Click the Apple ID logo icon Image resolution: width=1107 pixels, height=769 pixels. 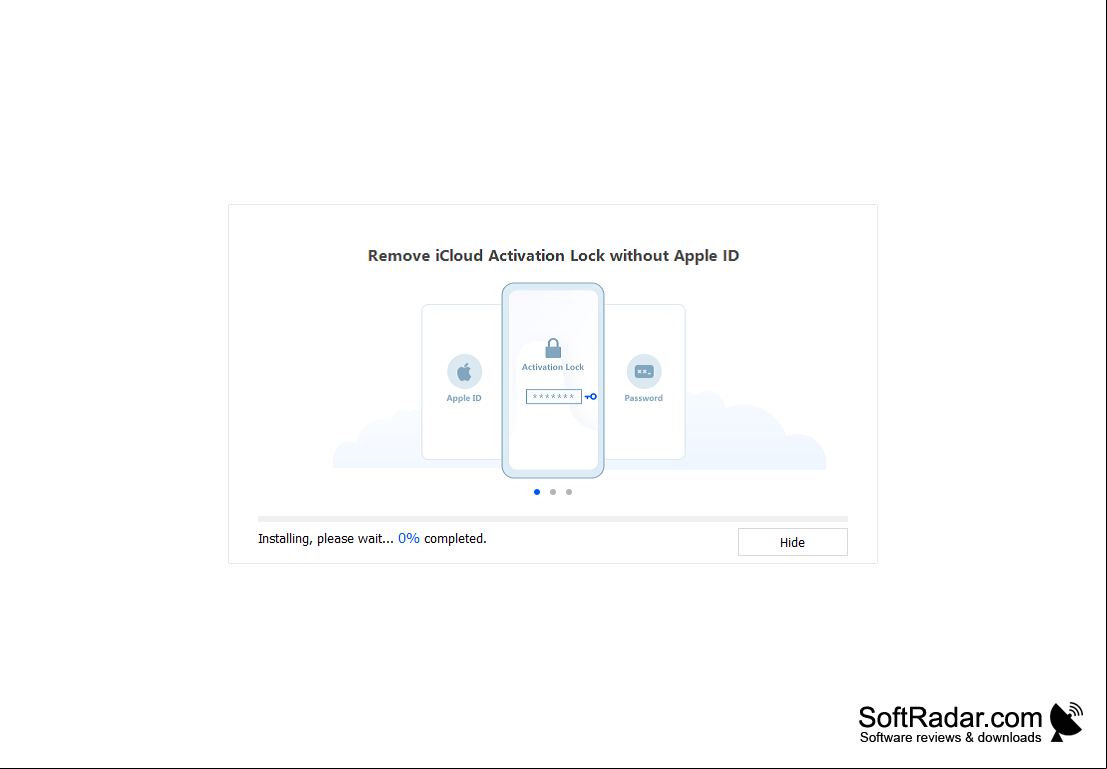464,371
